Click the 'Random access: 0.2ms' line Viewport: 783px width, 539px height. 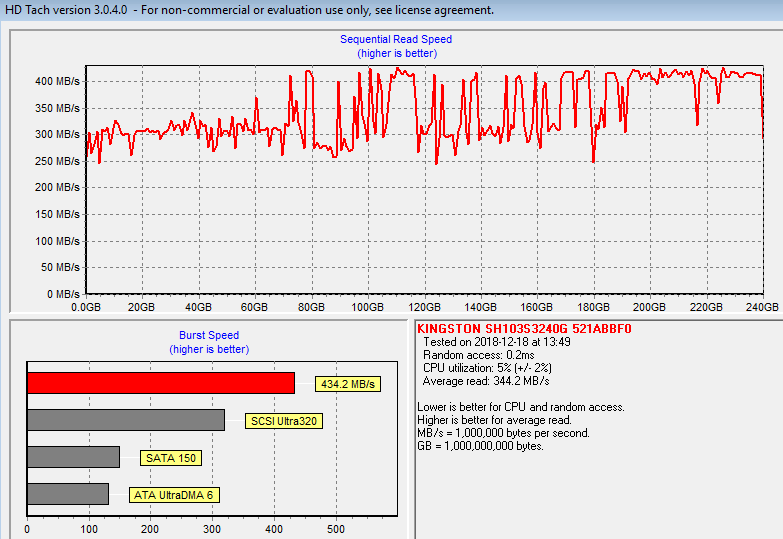point(478,355)
